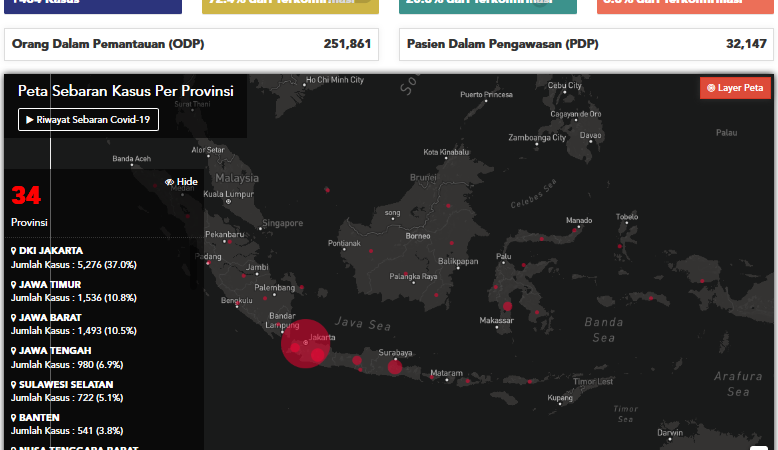Viewport: 778px width, 450px height.
Task: Click the Peta Sebaran Kasus Per Provinsi title
Action: (x=126, y=91)
